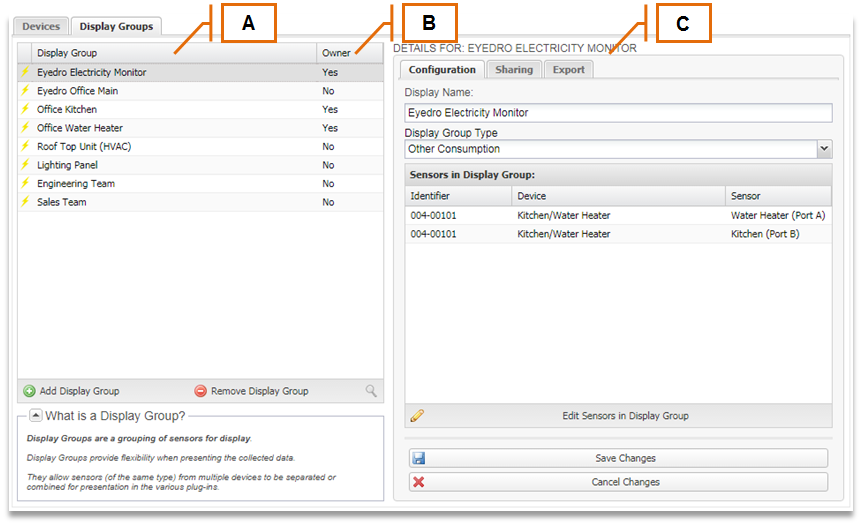864x524 pixels.
Task: Select Office Water Heater display group
Action: 201,128
